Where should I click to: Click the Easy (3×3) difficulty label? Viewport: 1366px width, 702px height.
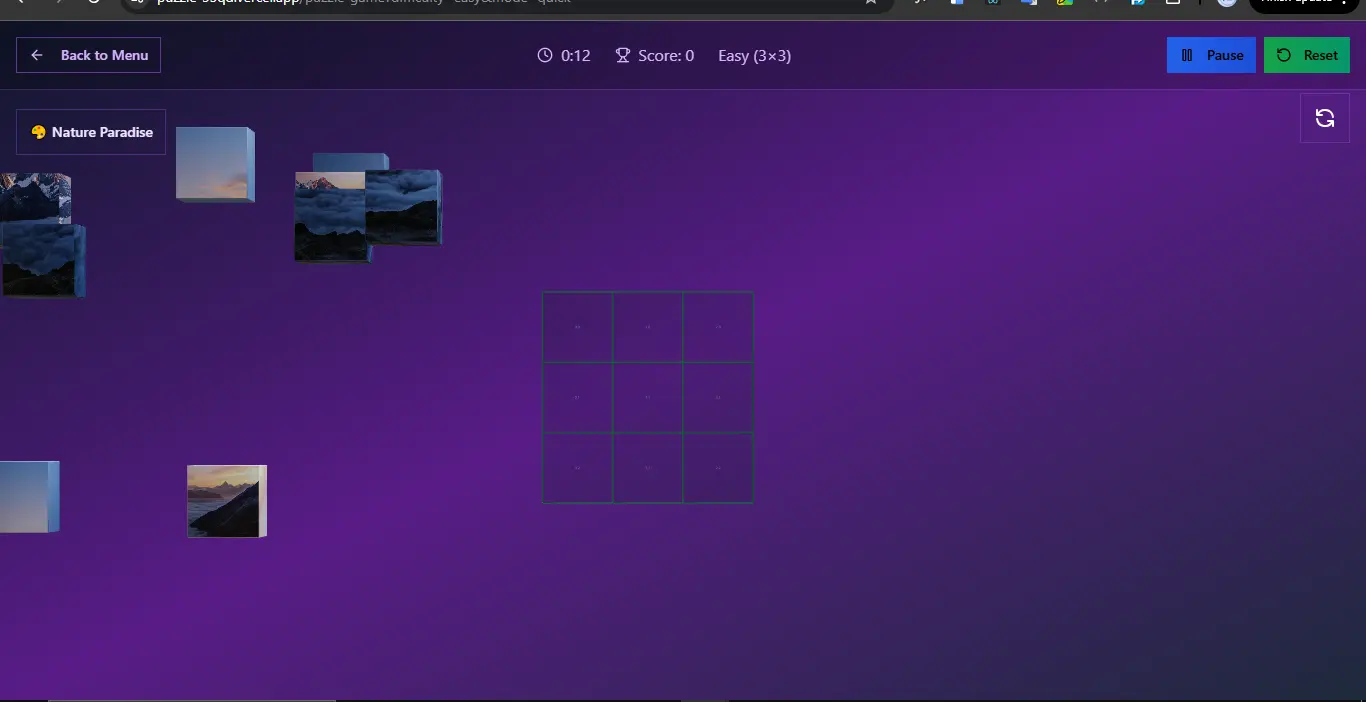[x=754, y=56]
